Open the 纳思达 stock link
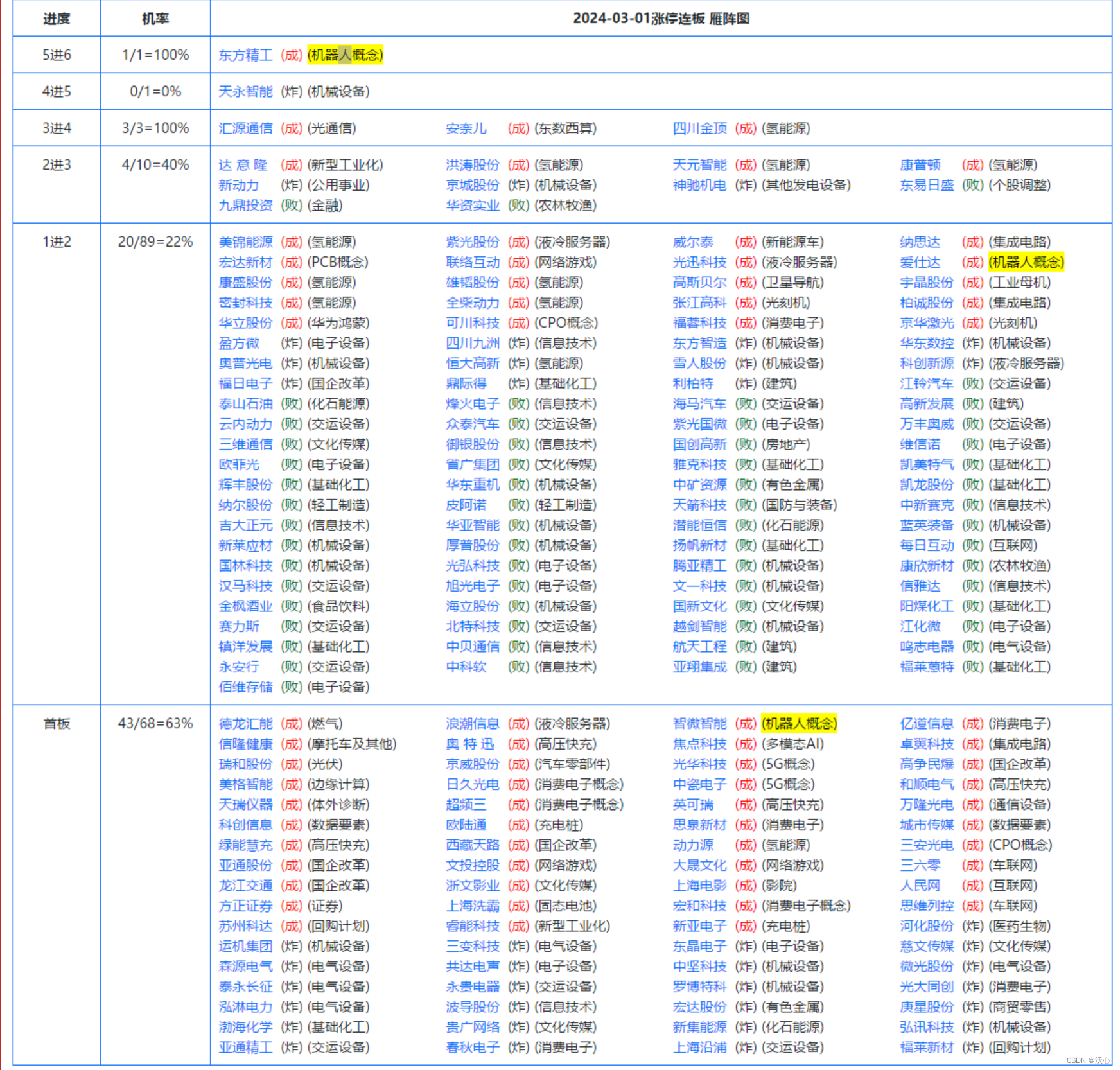The width and height of the screenshot is (1120, 1070). [920, 242]
